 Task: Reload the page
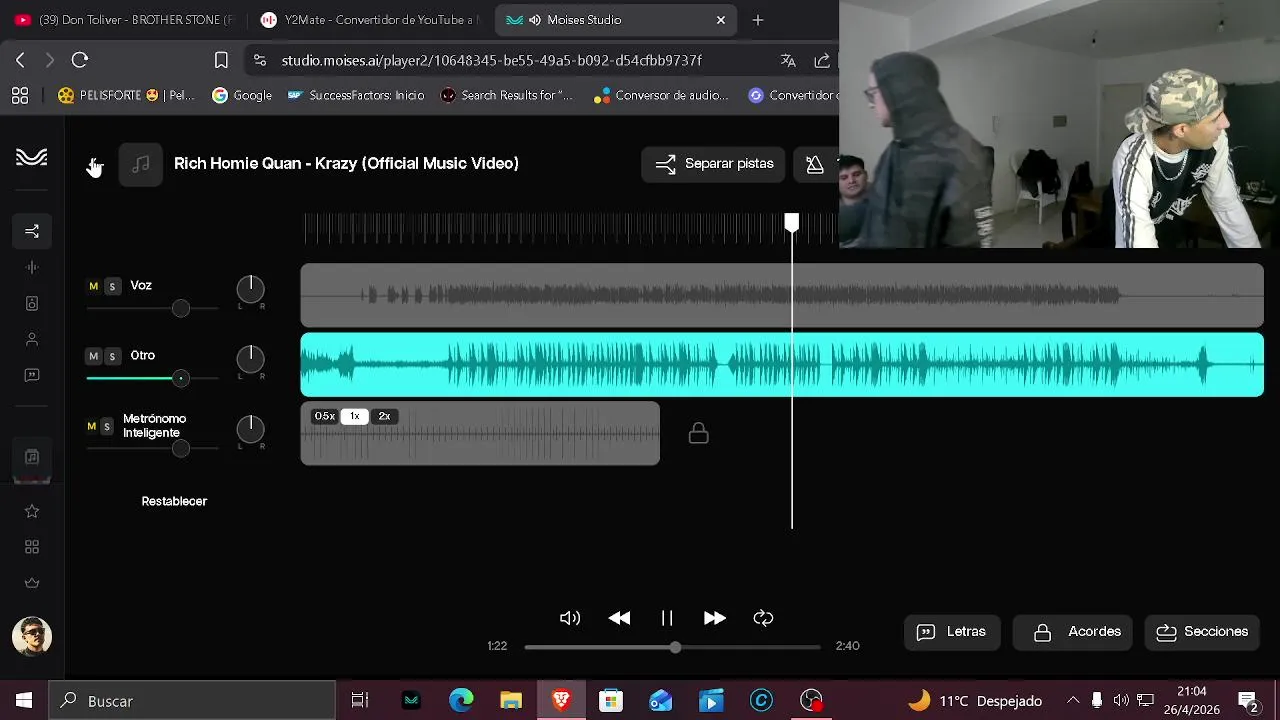coord(80,60)
